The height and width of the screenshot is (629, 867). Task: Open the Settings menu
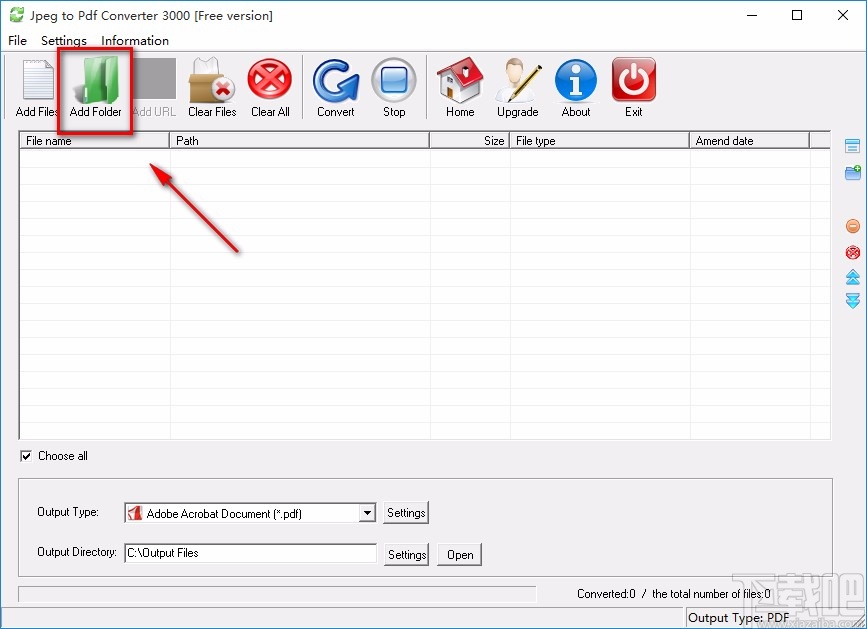click(63, 41)
